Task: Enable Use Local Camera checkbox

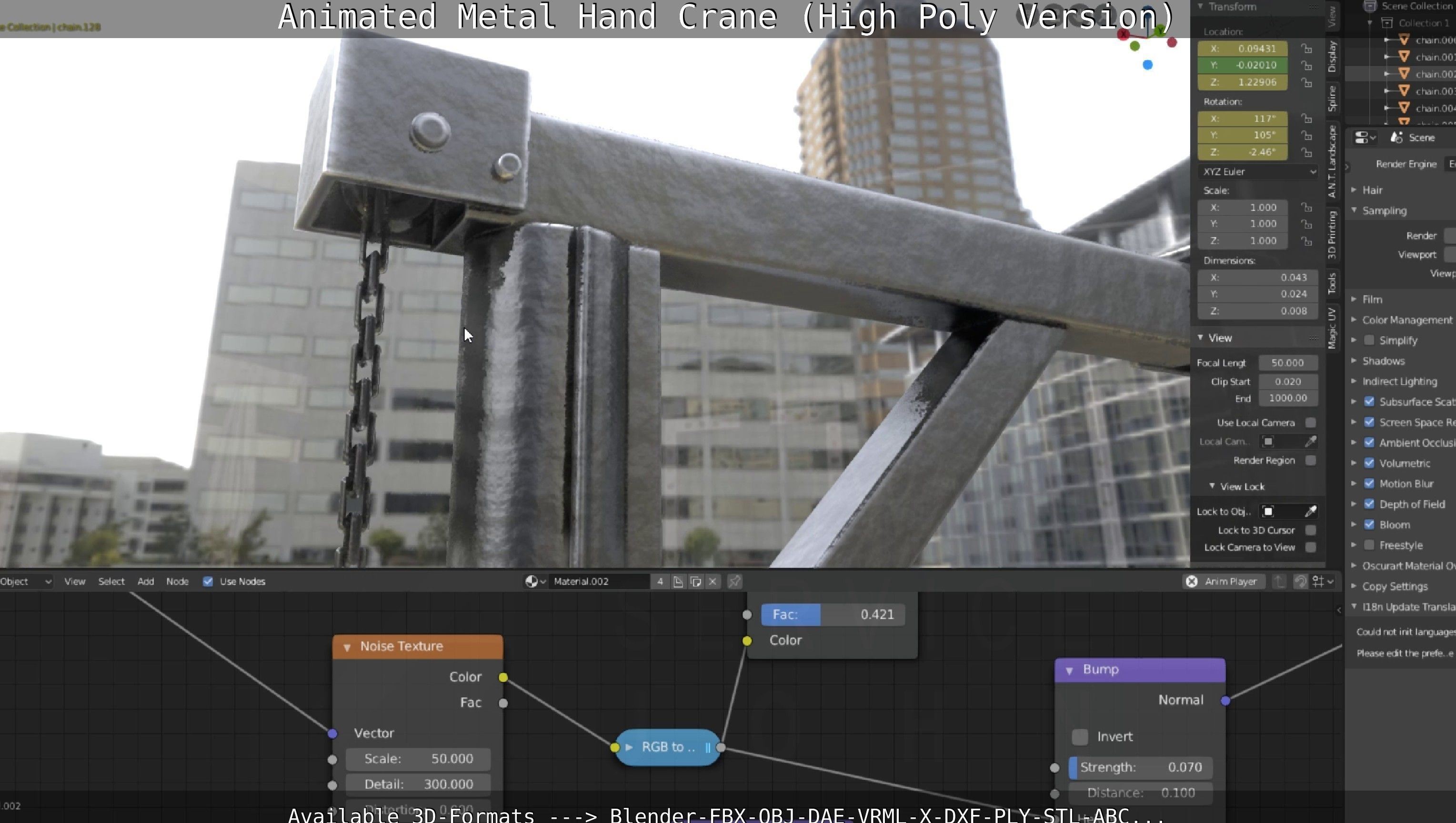Action: [x=1311, y=423]
